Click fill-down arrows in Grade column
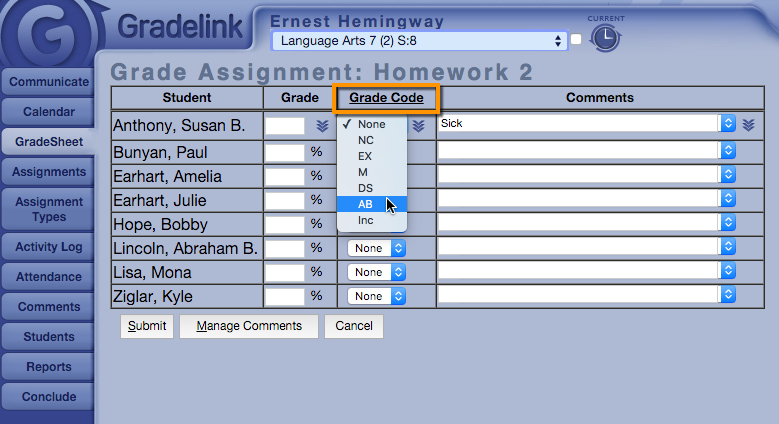 click(x=322, y=125)
